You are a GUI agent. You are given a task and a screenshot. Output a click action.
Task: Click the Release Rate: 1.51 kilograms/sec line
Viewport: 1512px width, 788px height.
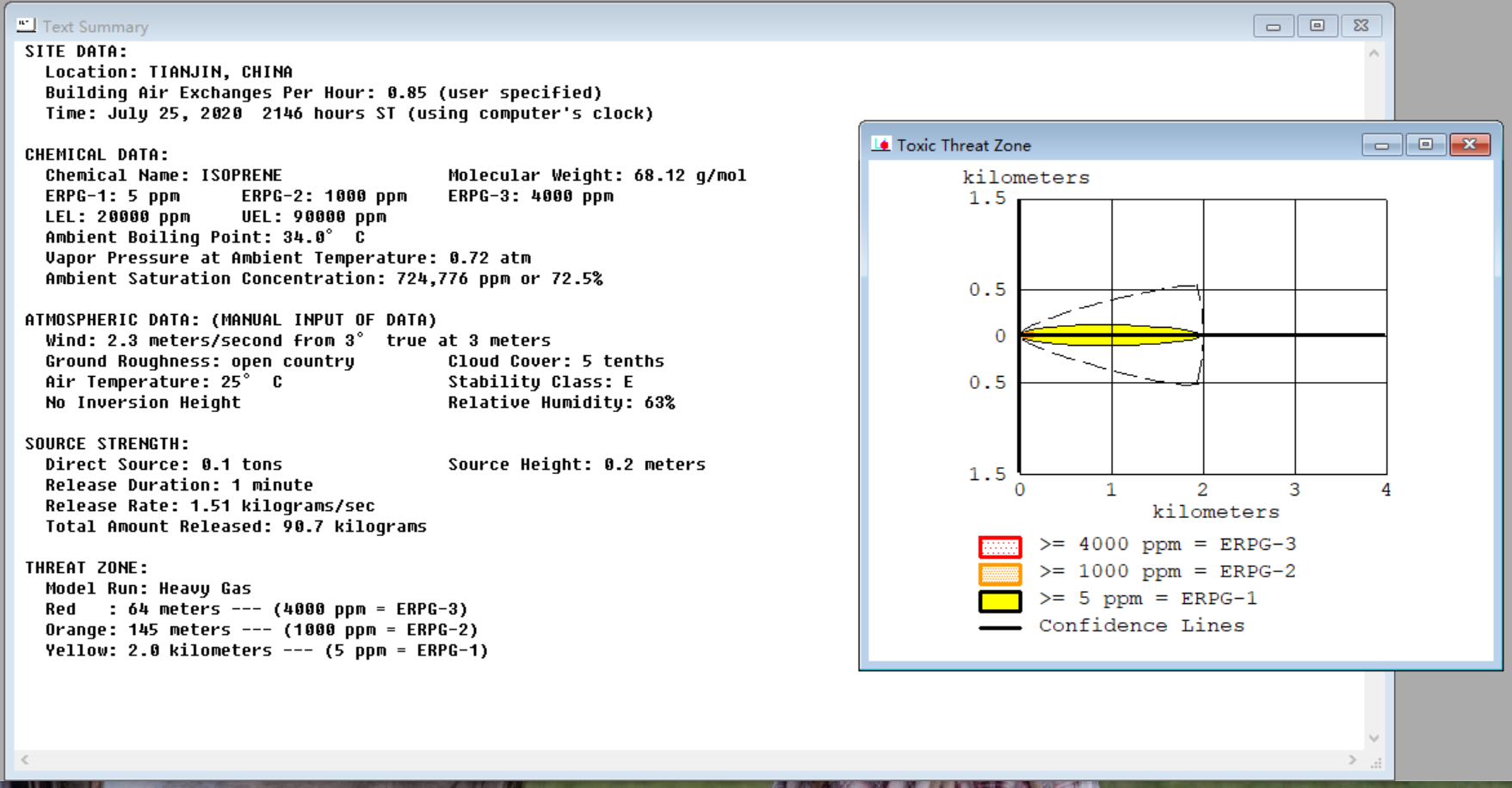(210, 506)
